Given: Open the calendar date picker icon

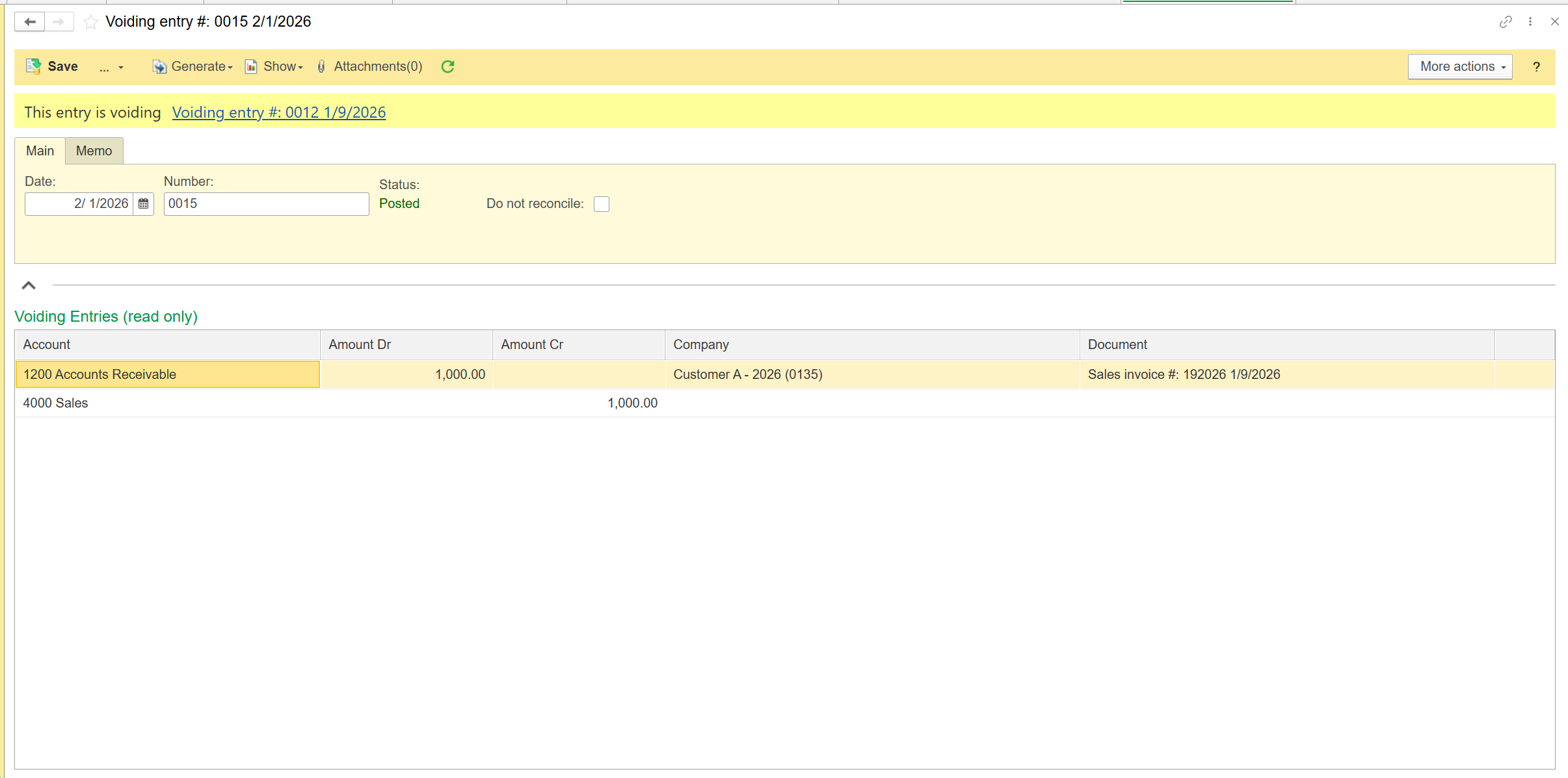Looking at the screenshot, I should click(144, 204).
